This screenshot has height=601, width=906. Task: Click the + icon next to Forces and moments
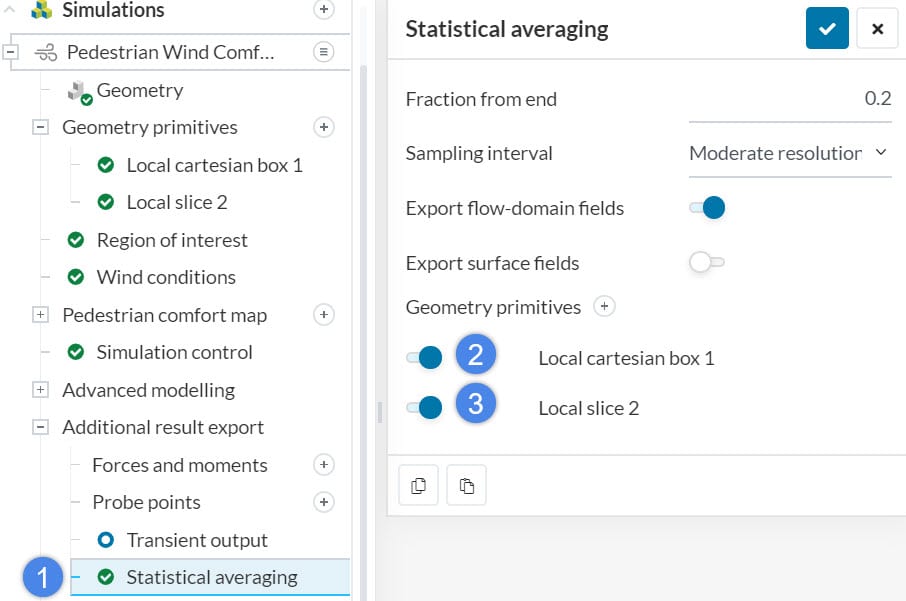(x=323, y=464)
